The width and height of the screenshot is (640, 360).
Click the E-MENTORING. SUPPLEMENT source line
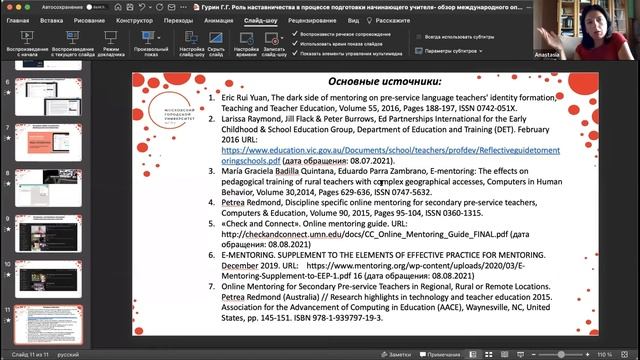click(383, 255)
